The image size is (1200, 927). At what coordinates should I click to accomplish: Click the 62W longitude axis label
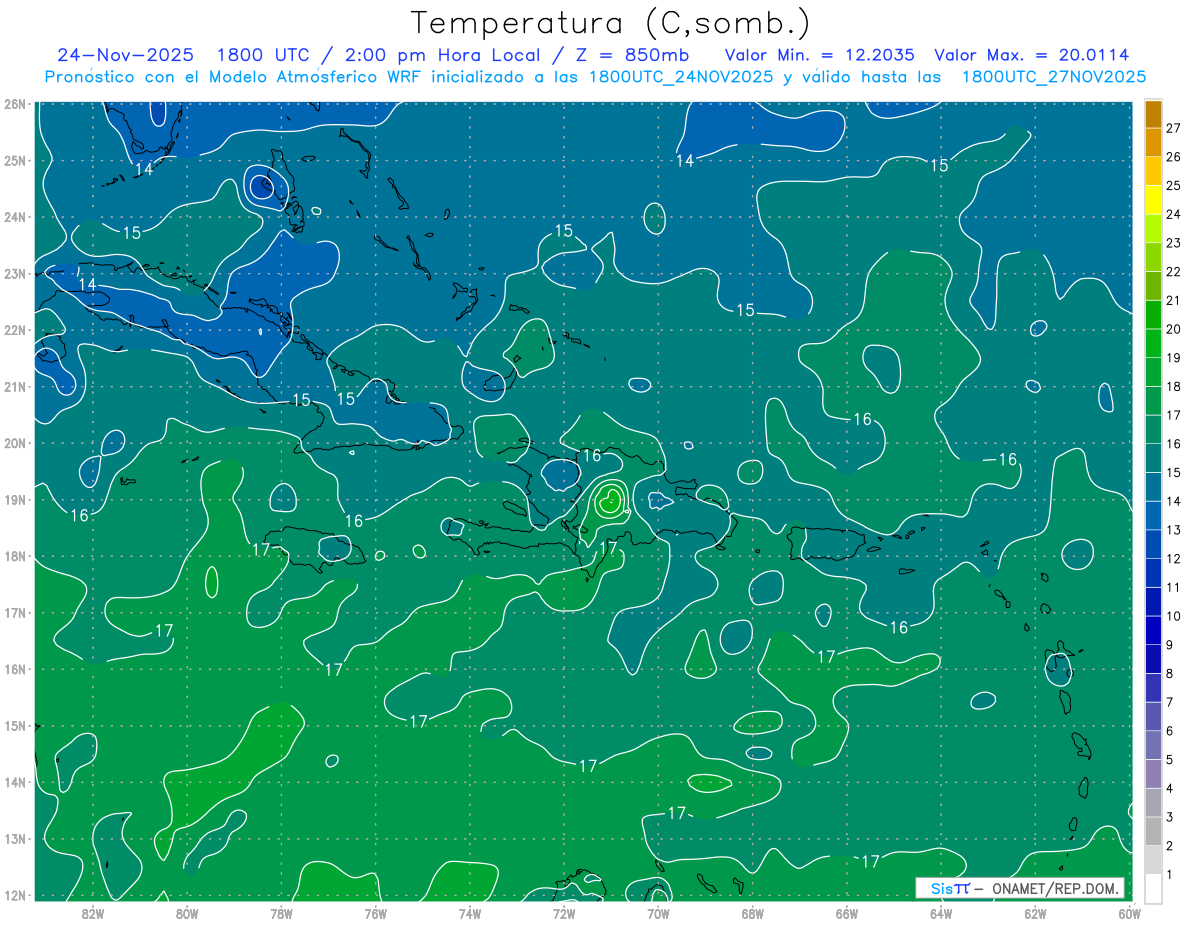pos(1035,913)
